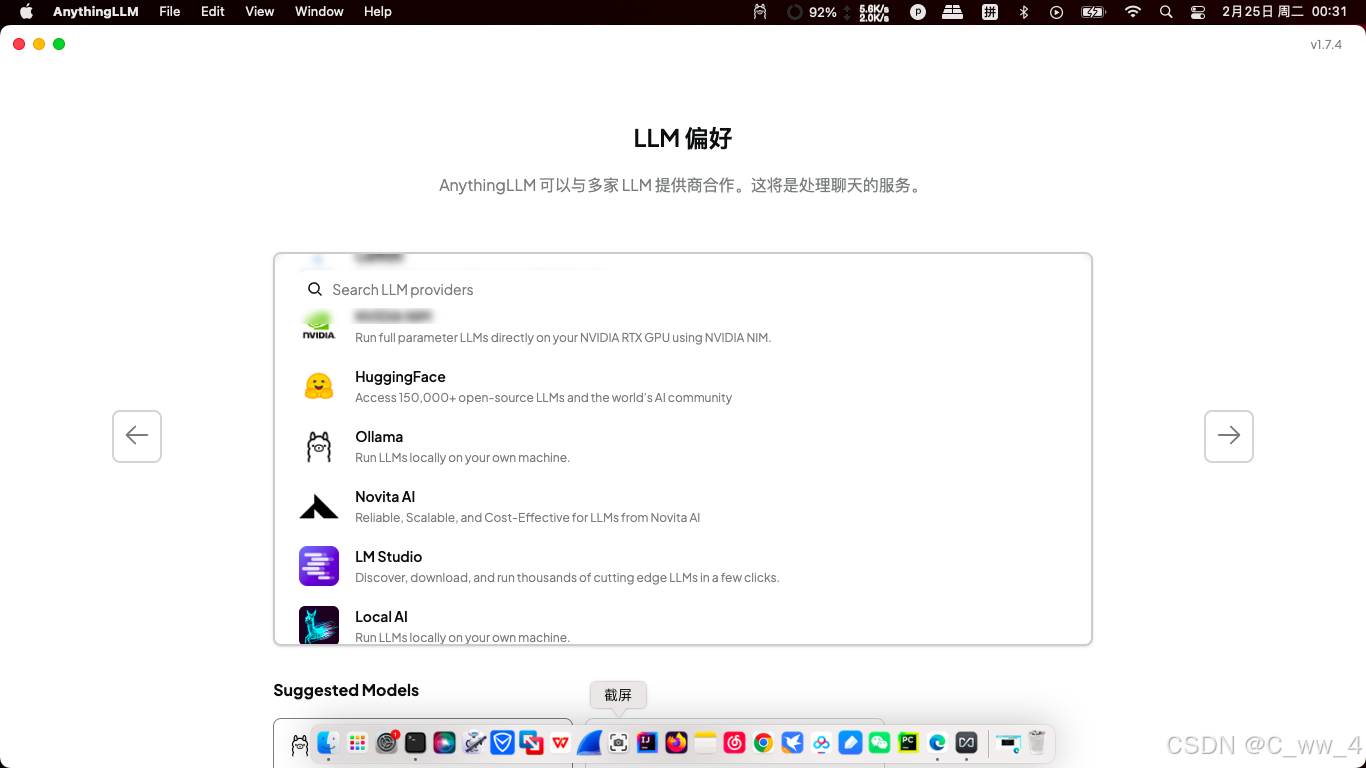Image resolution: width=1366 pixels, height=768 pixels.
Task: Click the Novita AI black triangle logo
Action: [x=319, y=507]
